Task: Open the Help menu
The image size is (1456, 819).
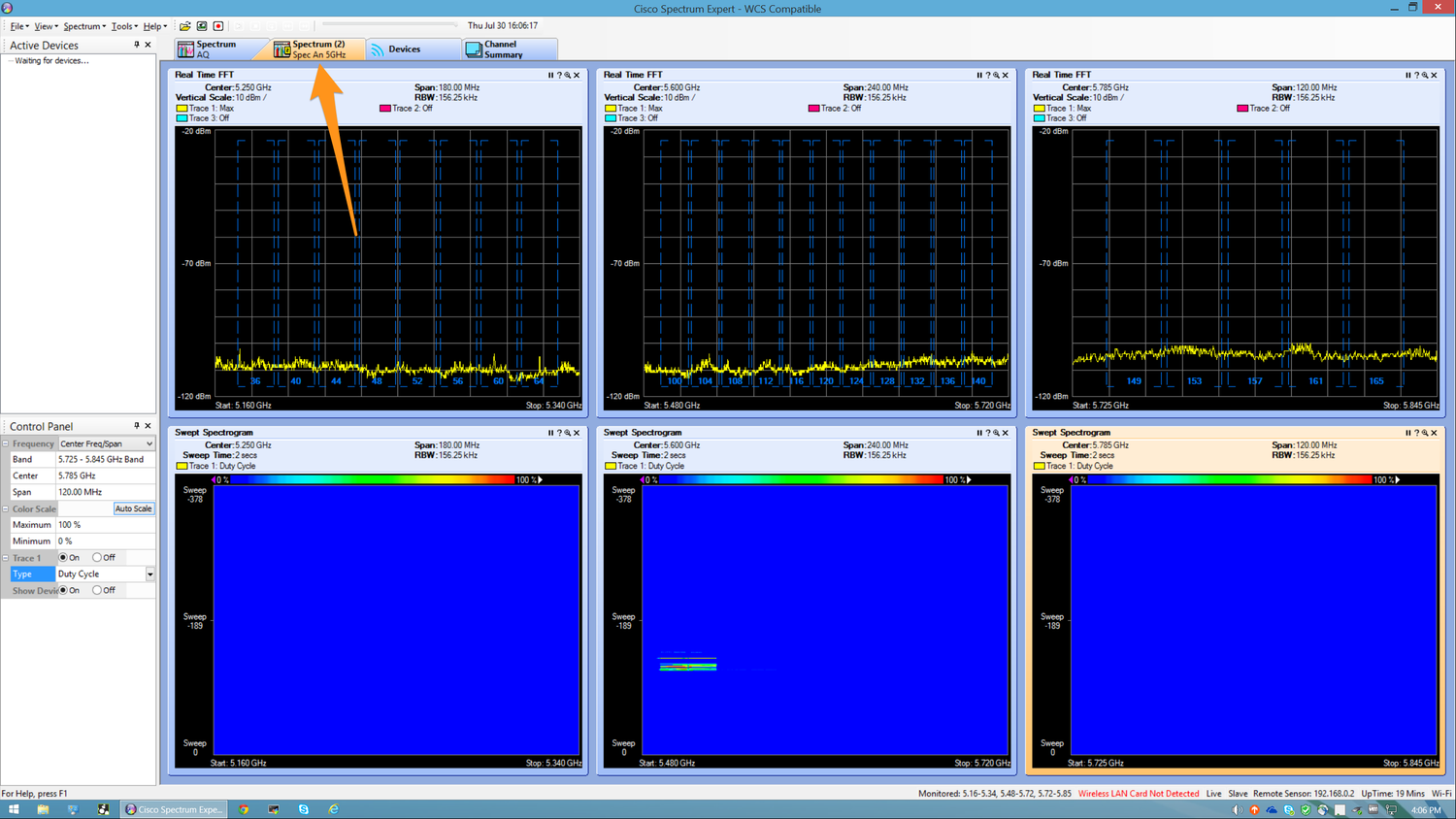Action: [x=155, y=26]
